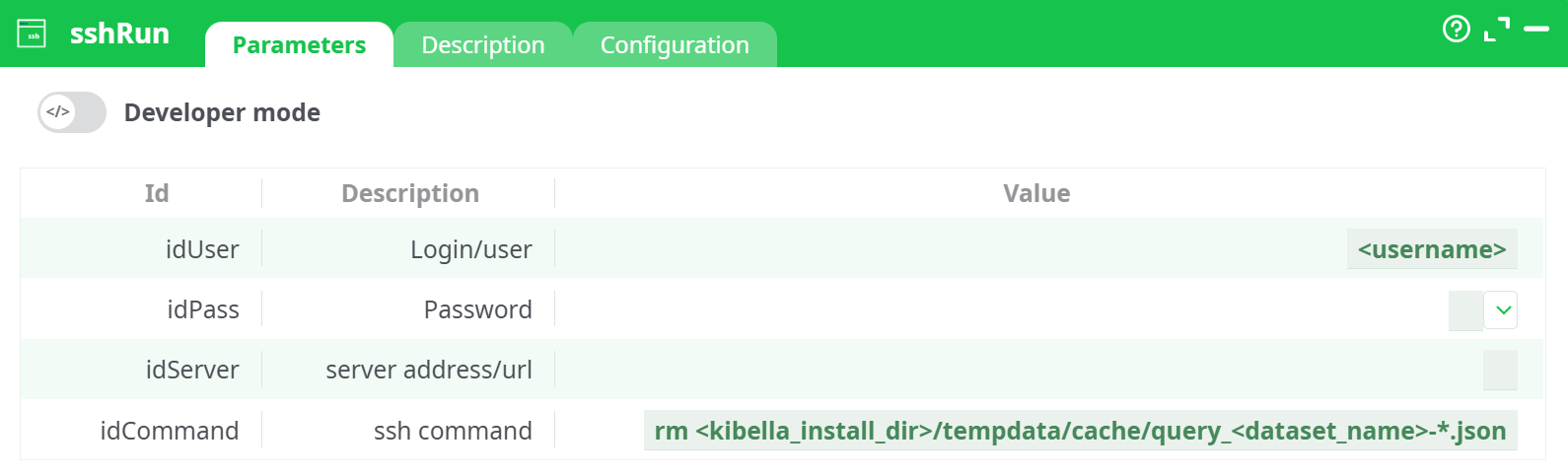Select the idCommand parameter id
The image size is (1568, 476).
point(170,431)
